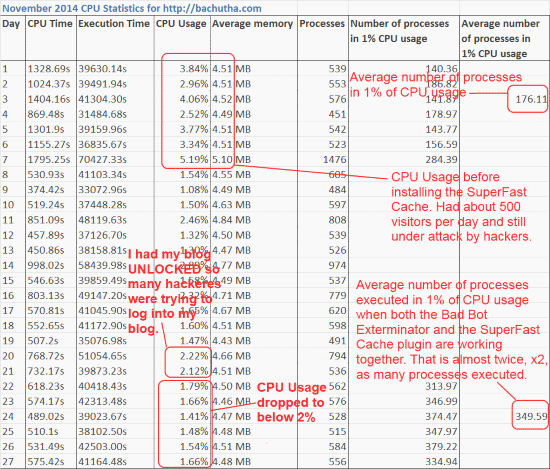The height and width of the screenshot is (469, 550).
Task: Select Number of processes in 1% CPU usage header
Action: [400, 31]
